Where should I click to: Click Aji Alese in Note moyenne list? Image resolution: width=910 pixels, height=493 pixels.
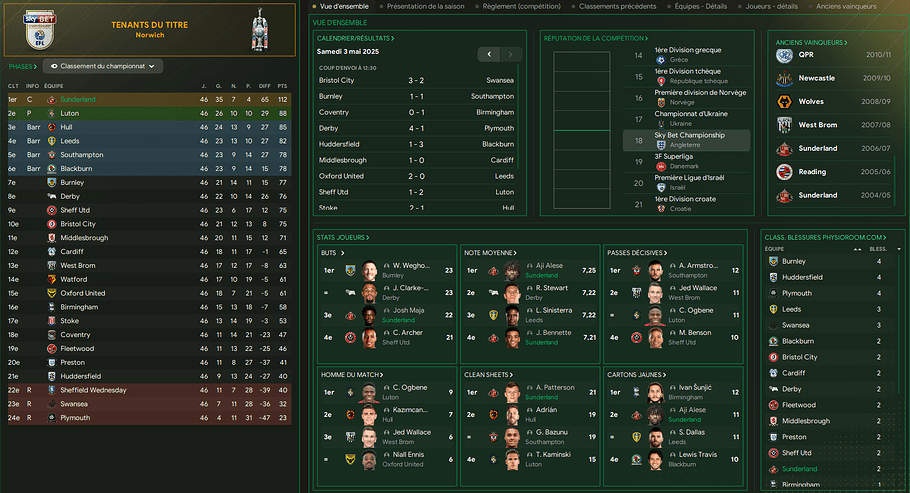point(549,265)
